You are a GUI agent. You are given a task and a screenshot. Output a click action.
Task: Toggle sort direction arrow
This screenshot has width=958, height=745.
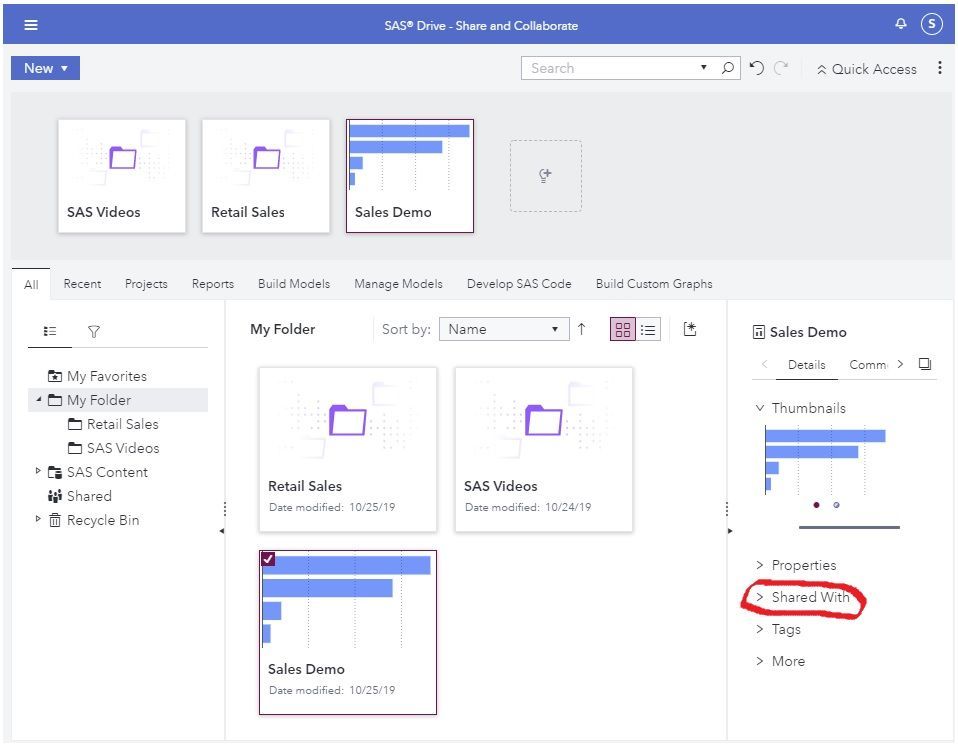(582, 329)
